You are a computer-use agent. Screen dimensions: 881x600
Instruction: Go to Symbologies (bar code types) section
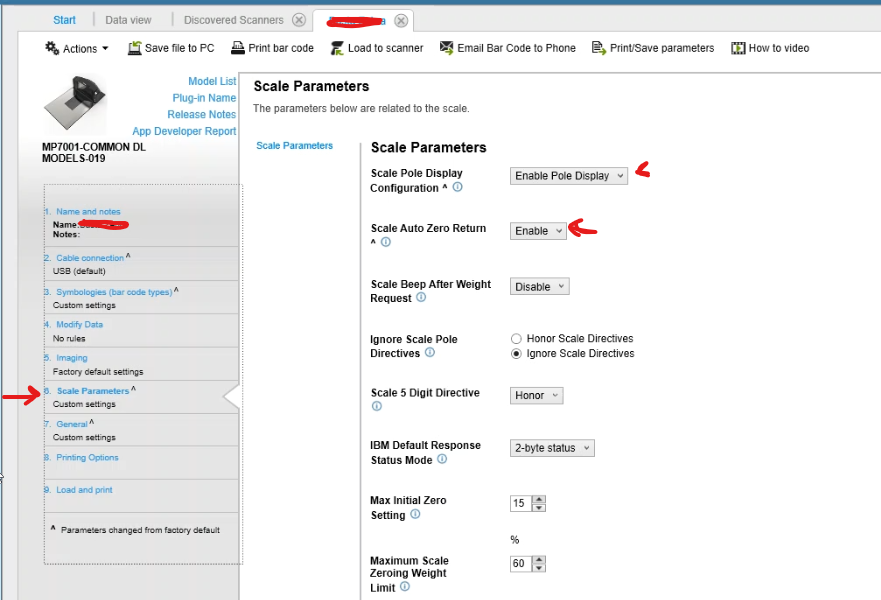(x=113, y=291)
